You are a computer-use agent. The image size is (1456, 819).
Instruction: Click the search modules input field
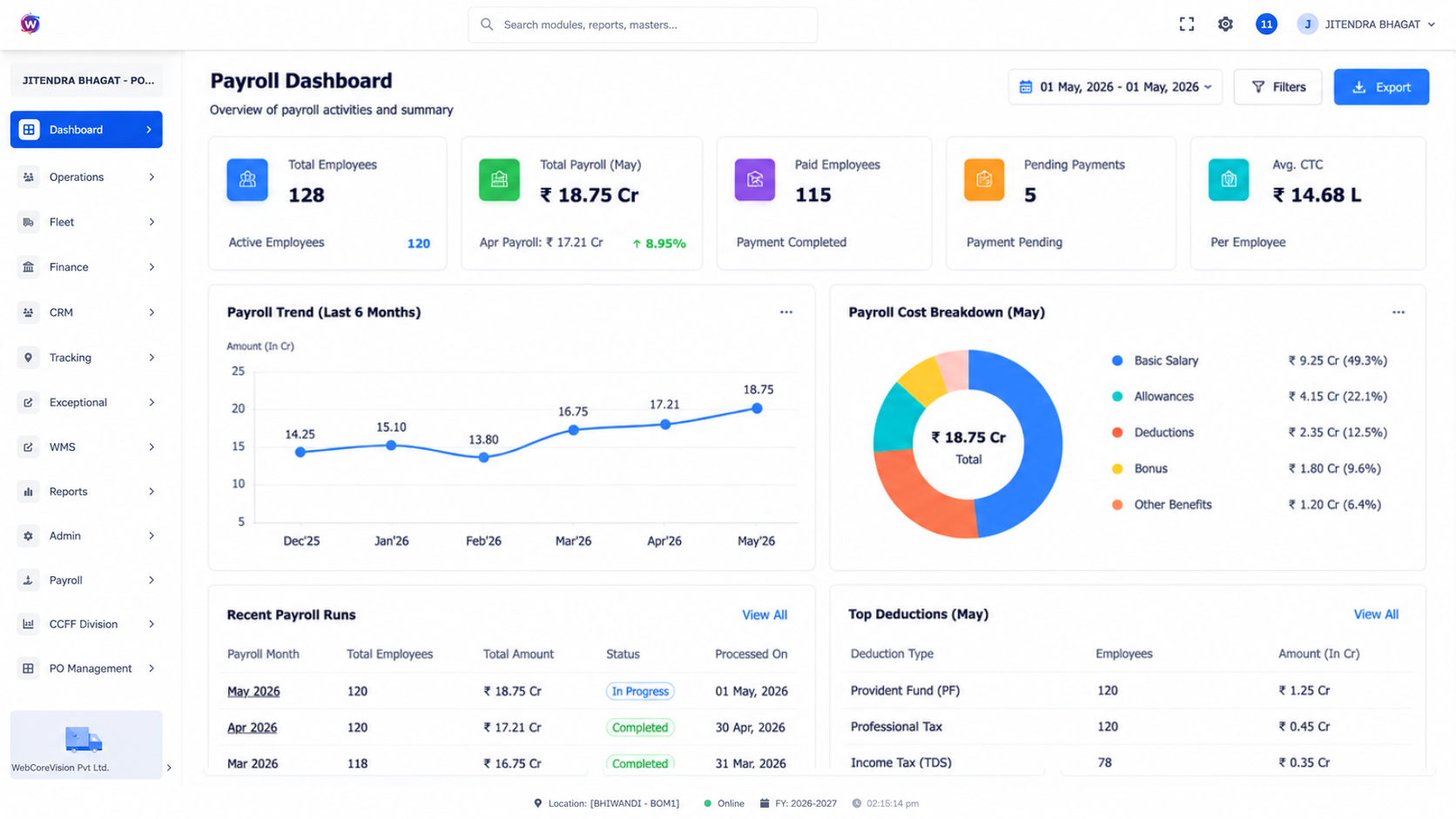[x=643, y=24]
